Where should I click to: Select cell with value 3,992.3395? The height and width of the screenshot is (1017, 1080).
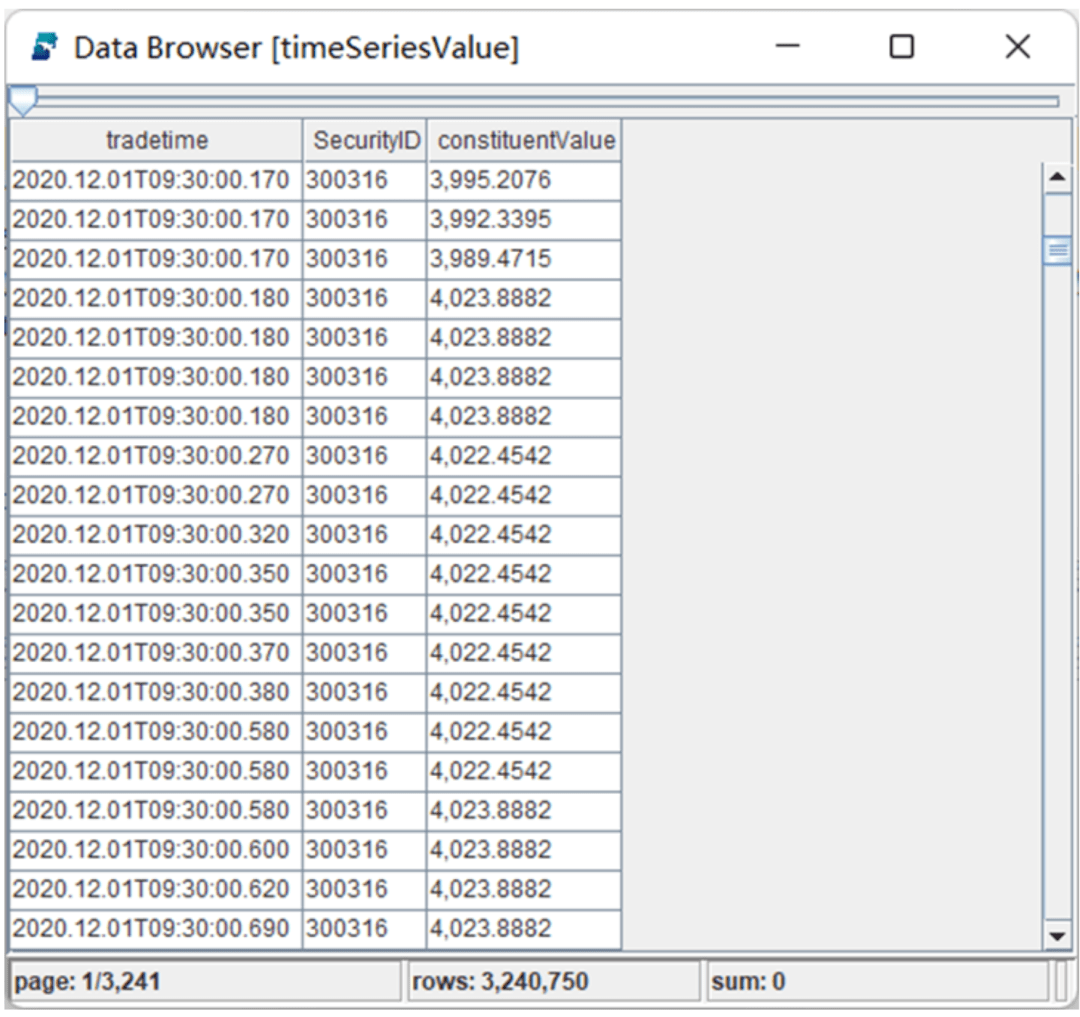coord(524,220)
